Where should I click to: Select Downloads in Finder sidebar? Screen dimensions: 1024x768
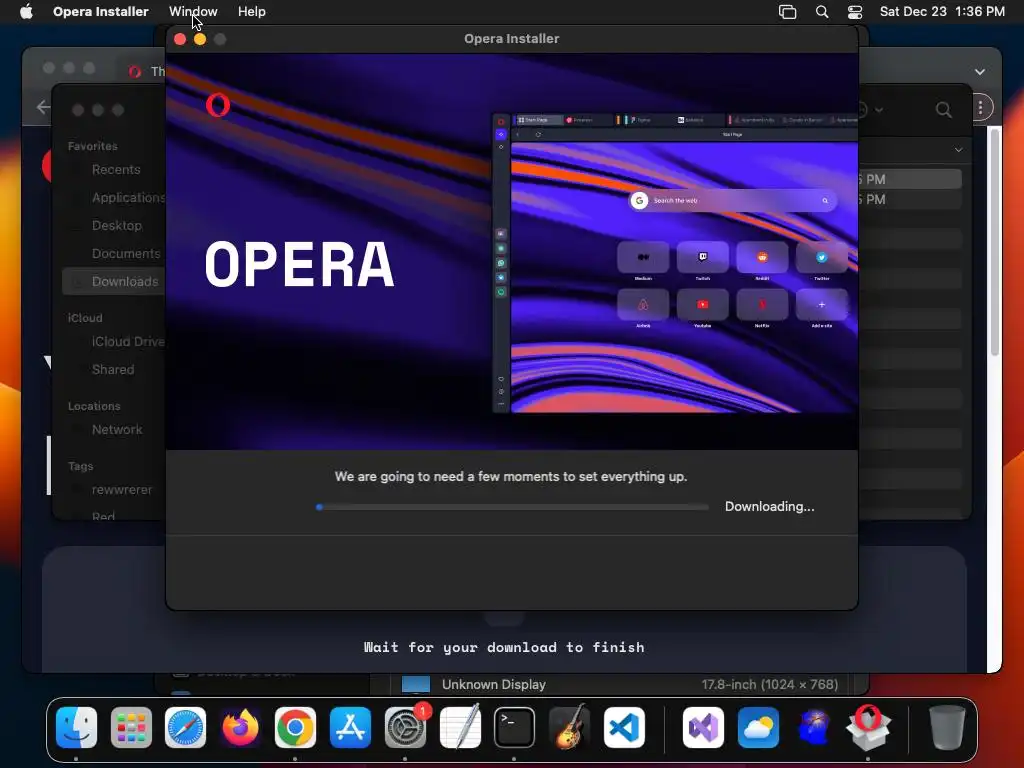coord(114,281)
